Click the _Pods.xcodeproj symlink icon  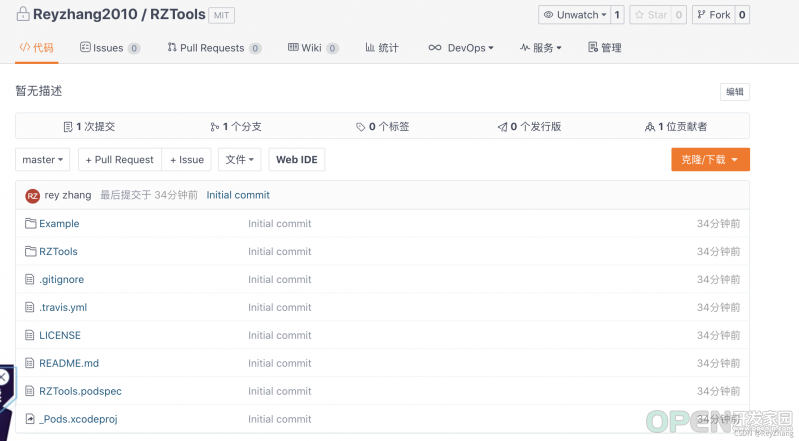[x=30, y=419]
